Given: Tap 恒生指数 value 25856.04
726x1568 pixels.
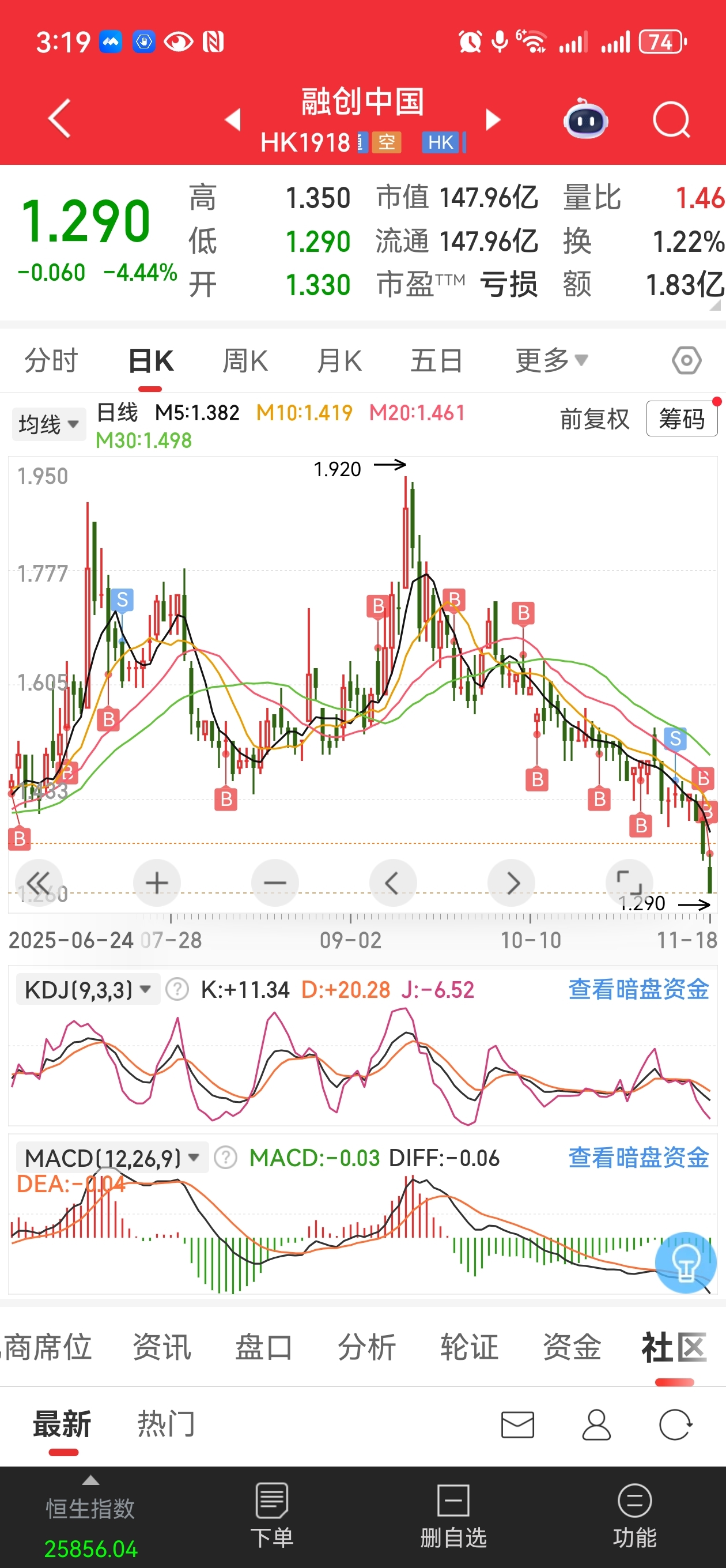Looking at the screenshot, I should (90, 1548).
